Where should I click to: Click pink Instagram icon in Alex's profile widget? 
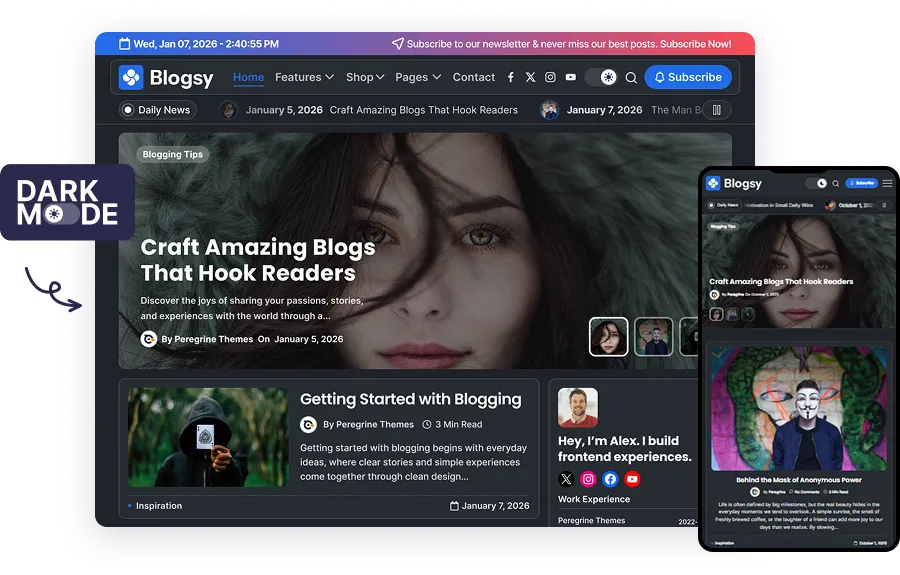(588, 479)
